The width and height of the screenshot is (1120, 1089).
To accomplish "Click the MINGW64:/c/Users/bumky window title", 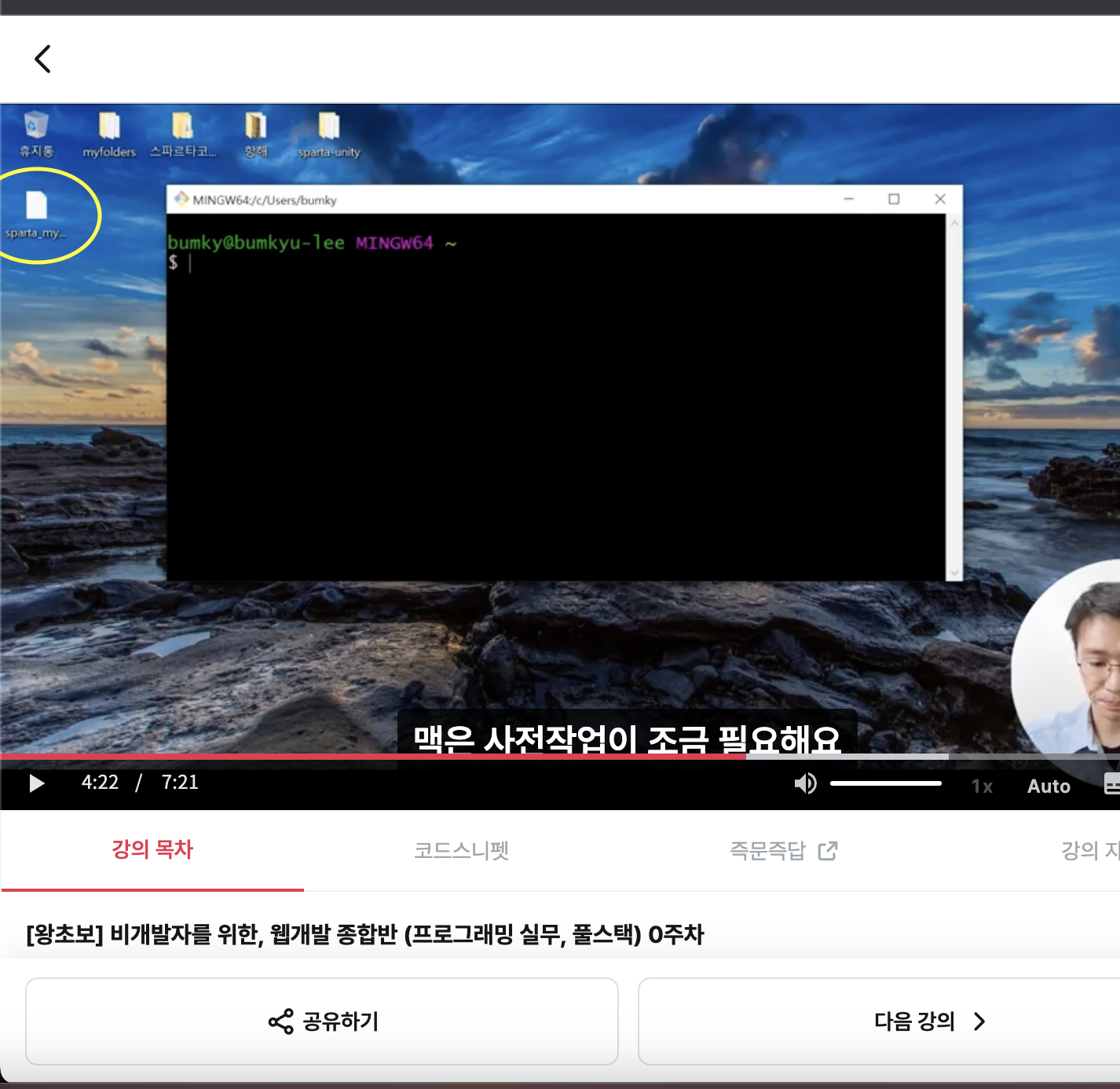I will coord(265,200).
